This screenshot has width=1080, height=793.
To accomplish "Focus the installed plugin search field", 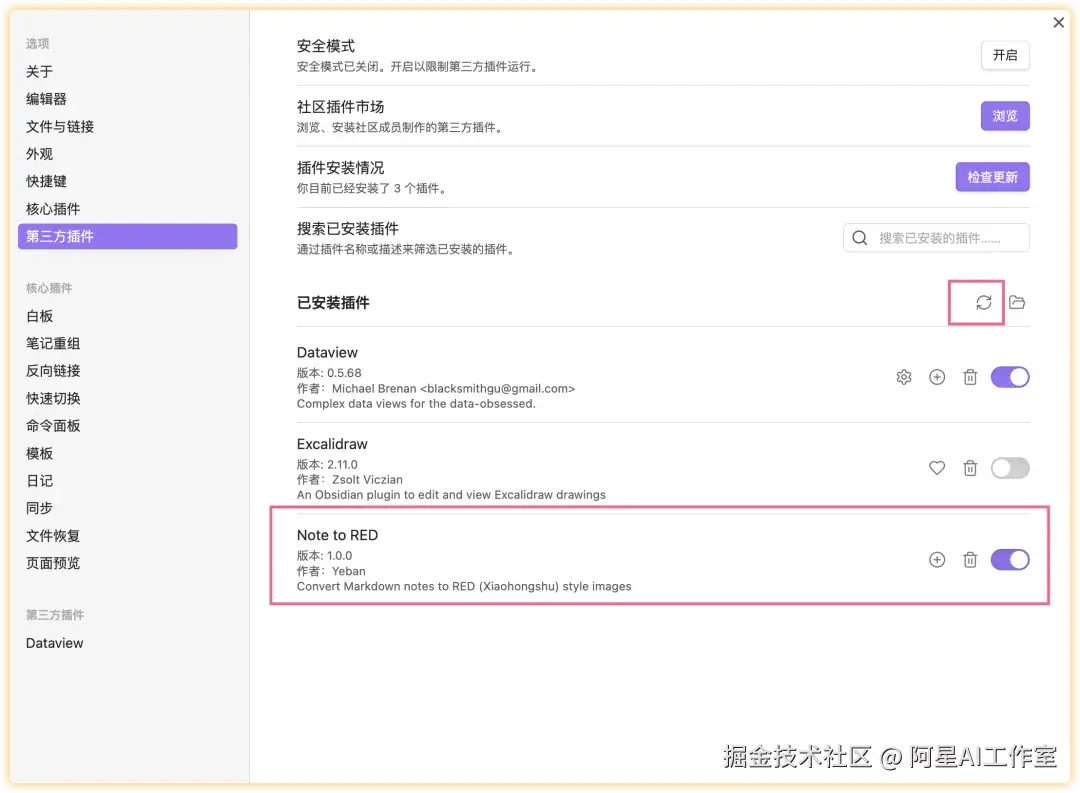I will point(936,238).
